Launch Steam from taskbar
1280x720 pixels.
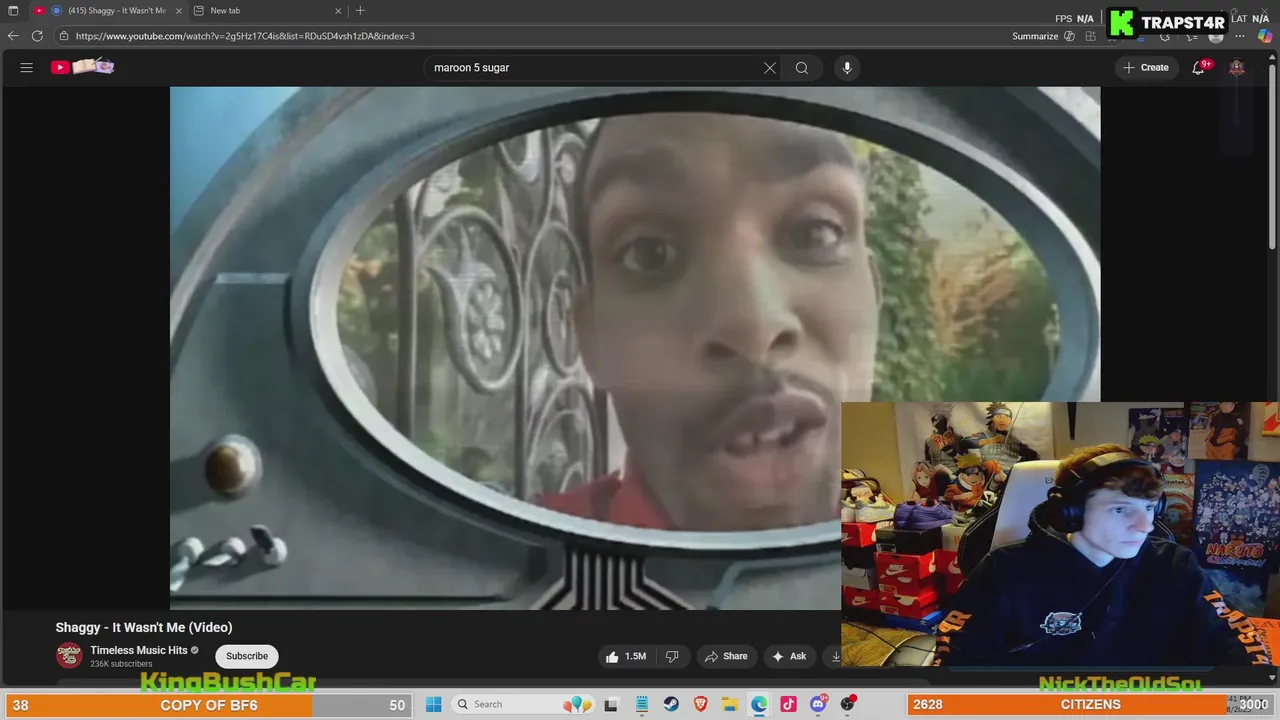(x=671, y=704)
